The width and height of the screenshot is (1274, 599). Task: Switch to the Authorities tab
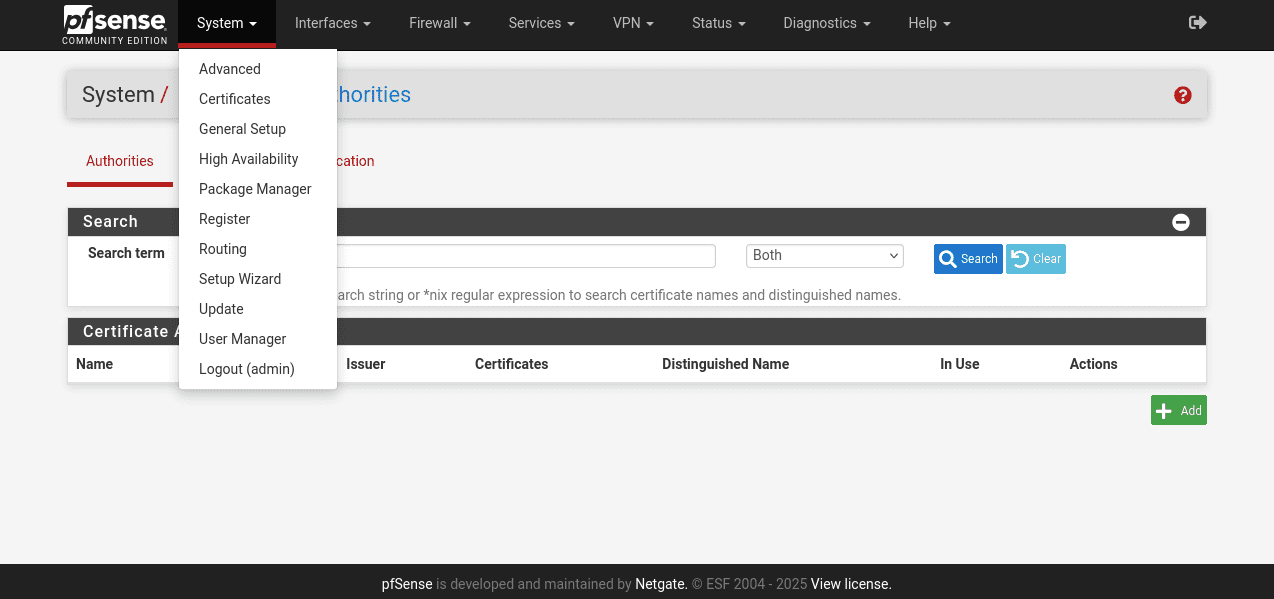(120, 161)
